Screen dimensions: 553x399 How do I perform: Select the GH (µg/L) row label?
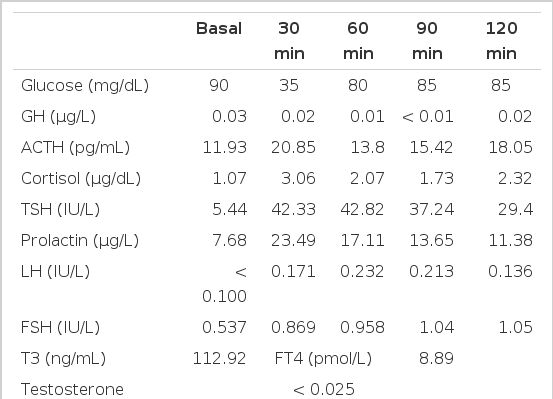pyautogui.click(x=59, y=116)
